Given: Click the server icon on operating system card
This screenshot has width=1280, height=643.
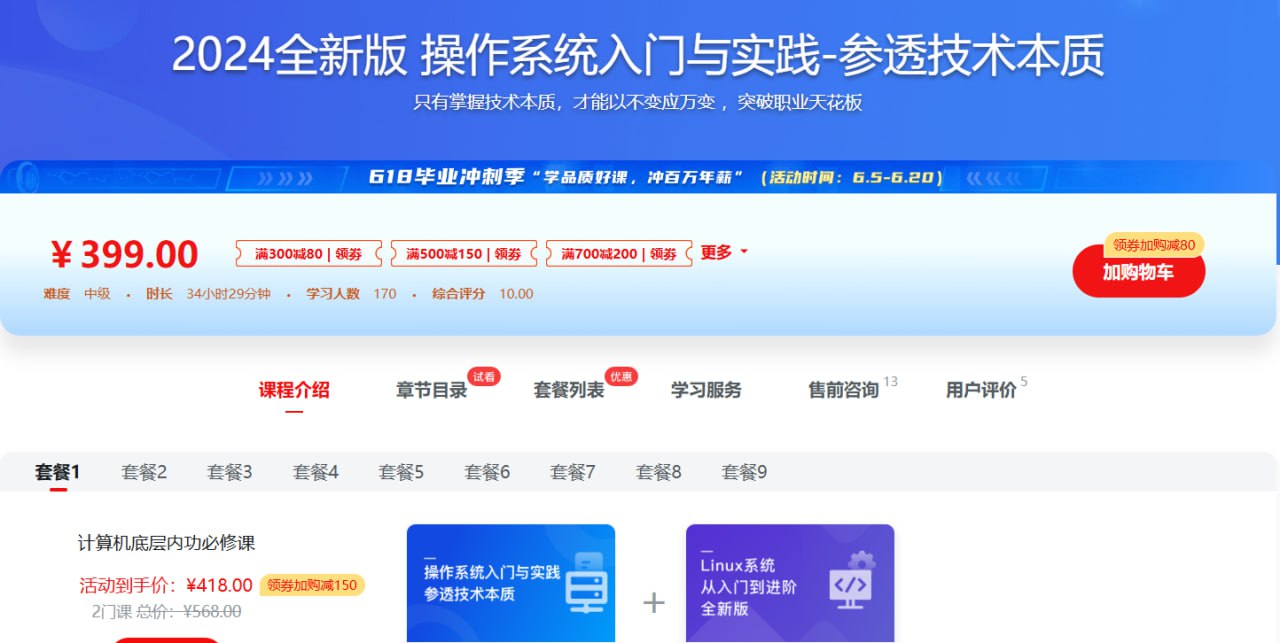Looking at the screenshot, I should coord(587,583).
